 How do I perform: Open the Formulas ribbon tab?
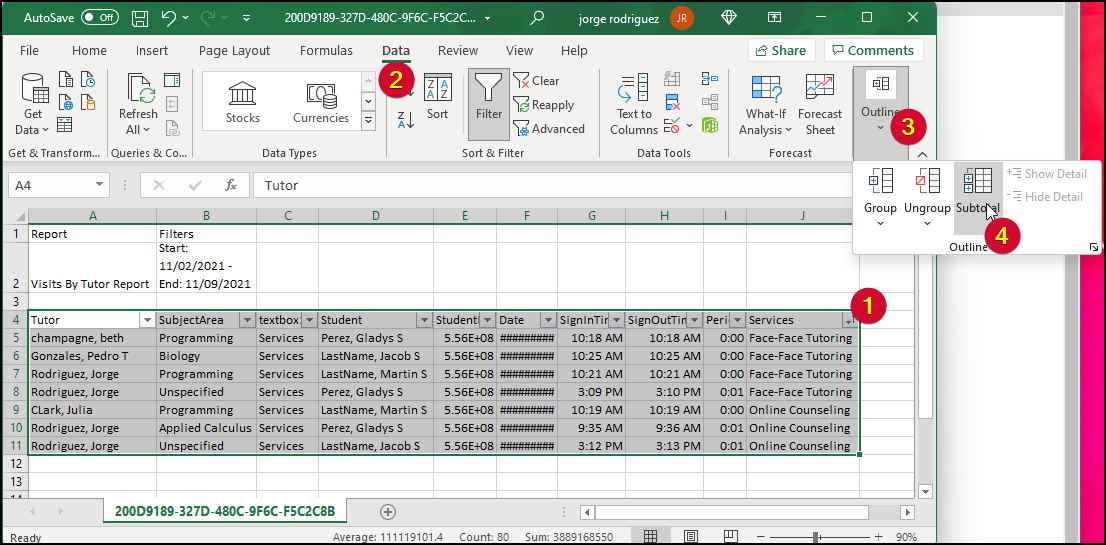point(326,51)
